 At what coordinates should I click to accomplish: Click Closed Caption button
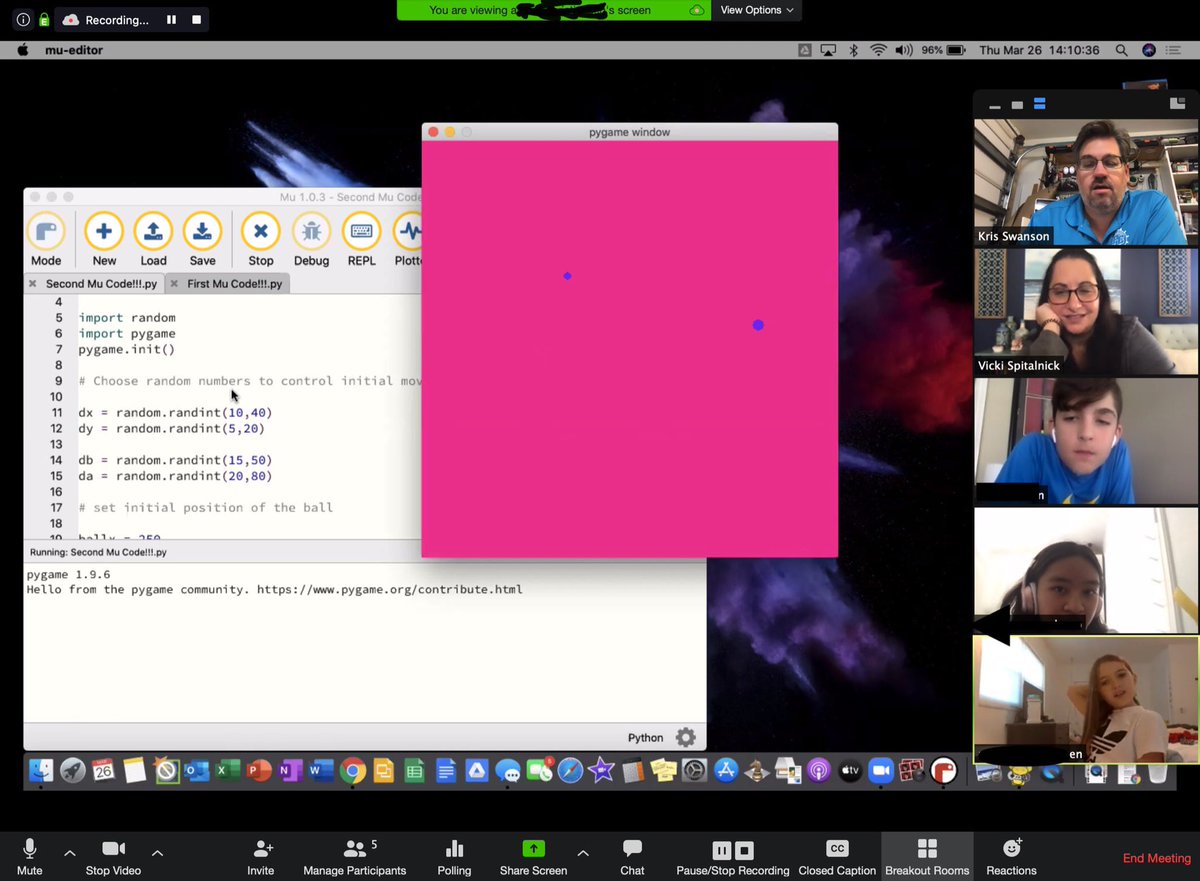pyautogui.click(x=837, y=857)
